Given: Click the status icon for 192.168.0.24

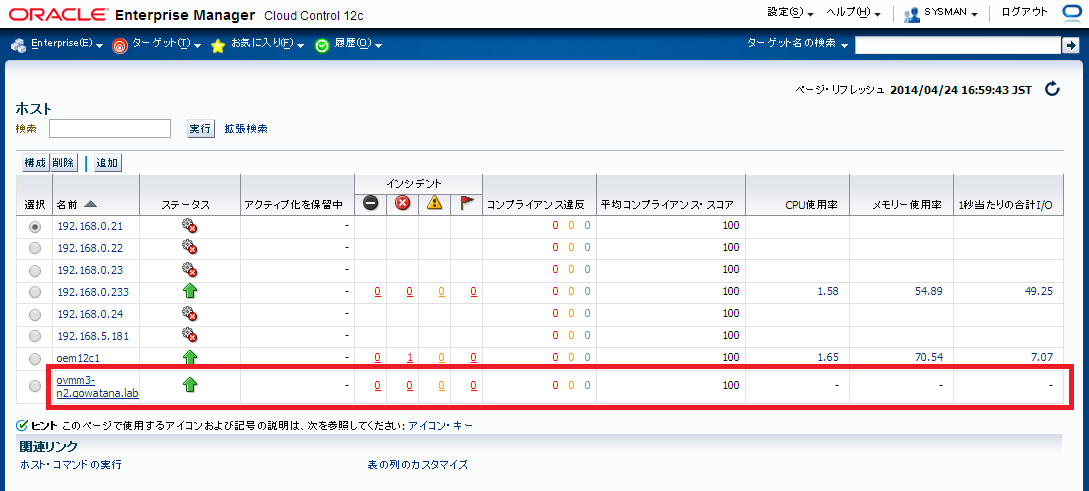Looking at the screenshot, I should 190,313.
